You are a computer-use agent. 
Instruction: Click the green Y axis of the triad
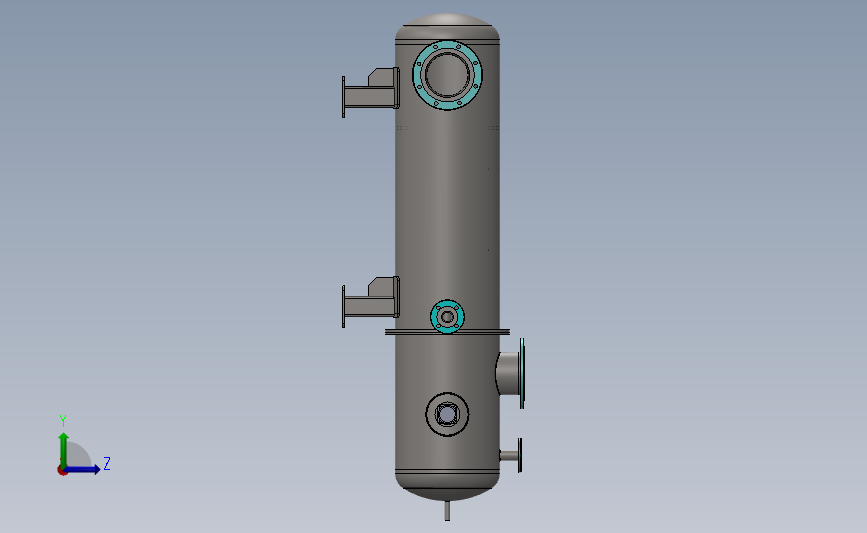pos(64,450)
